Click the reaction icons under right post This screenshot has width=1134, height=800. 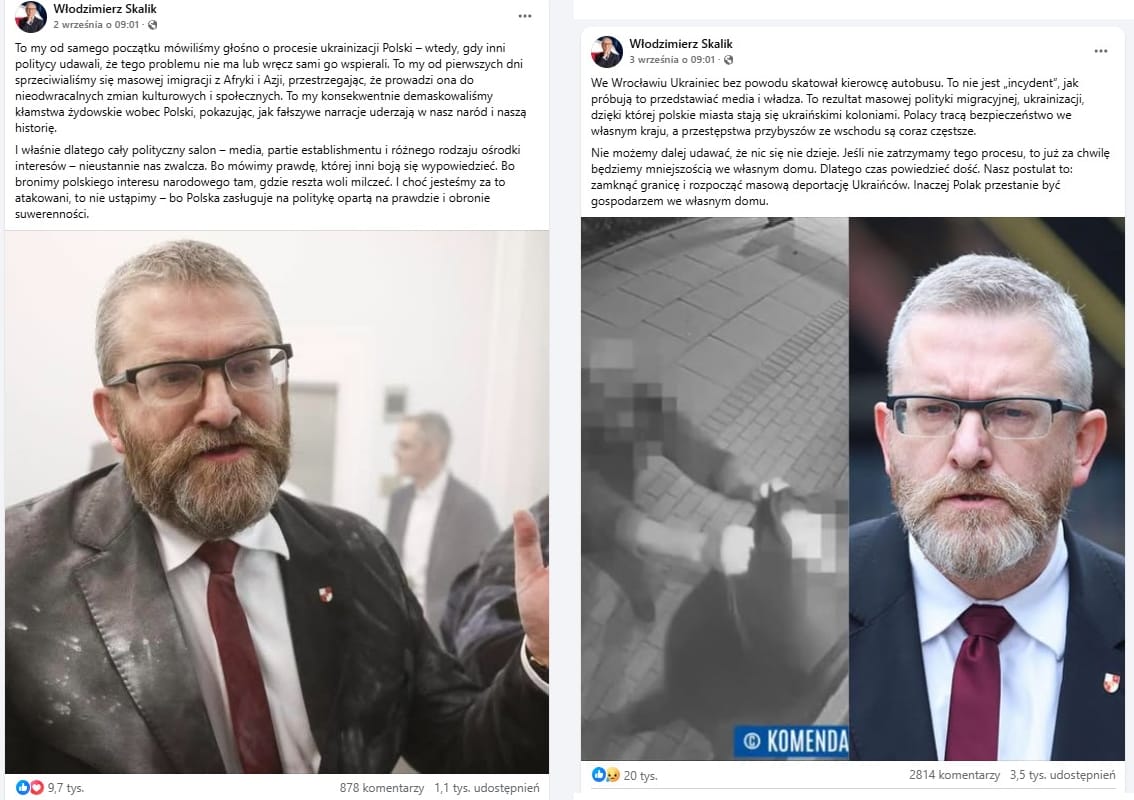tap(606, 775)
